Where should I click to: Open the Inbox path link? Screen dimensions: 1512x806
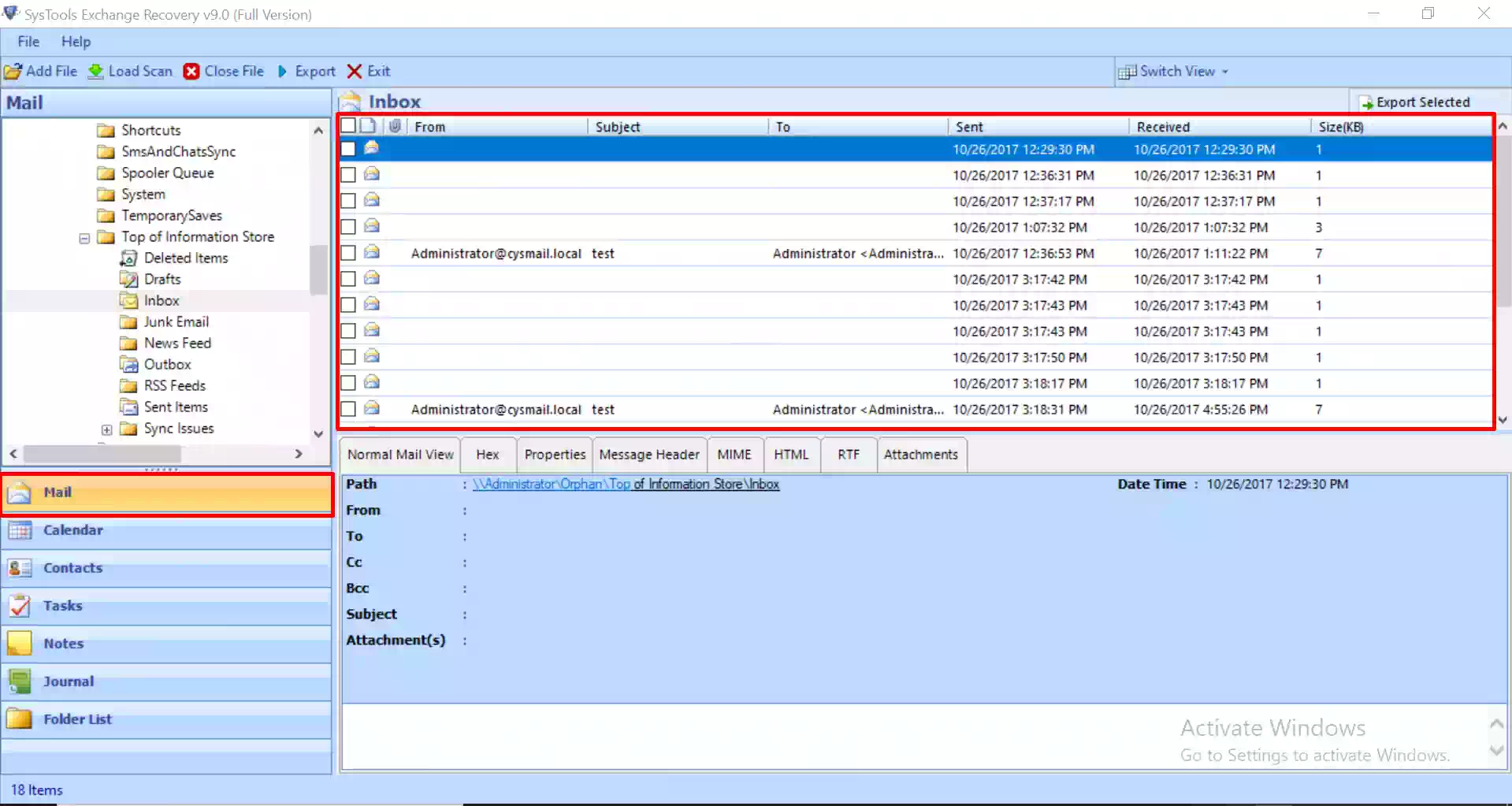[626, 485]
